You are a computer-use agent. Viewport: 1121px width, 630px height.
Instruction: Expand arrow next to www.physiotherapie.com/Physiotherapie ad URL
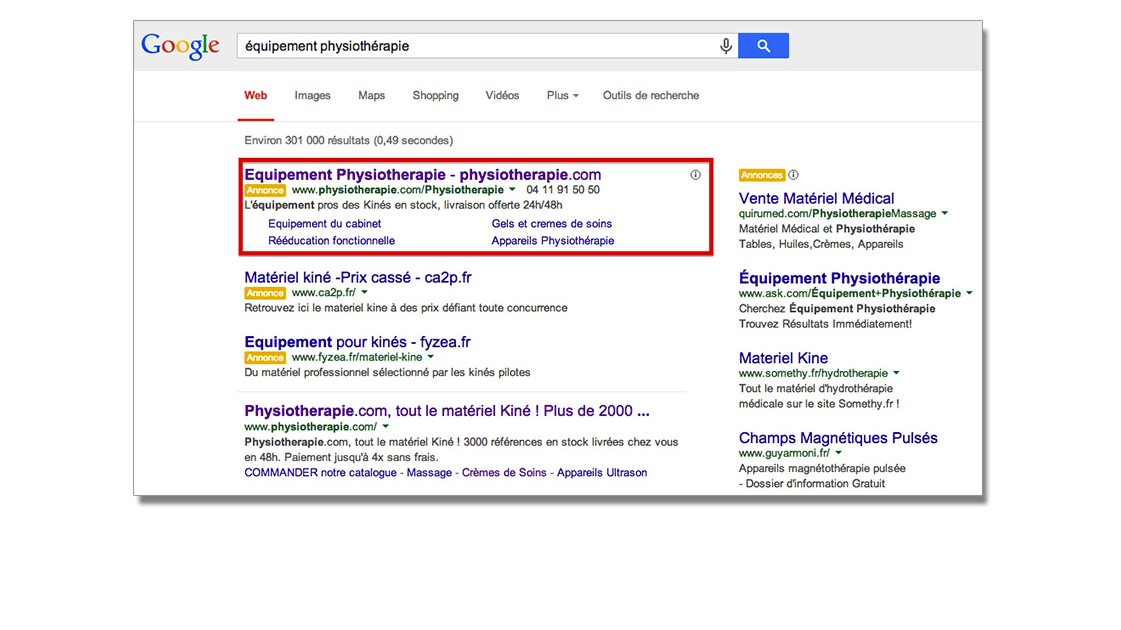point(512,190)
